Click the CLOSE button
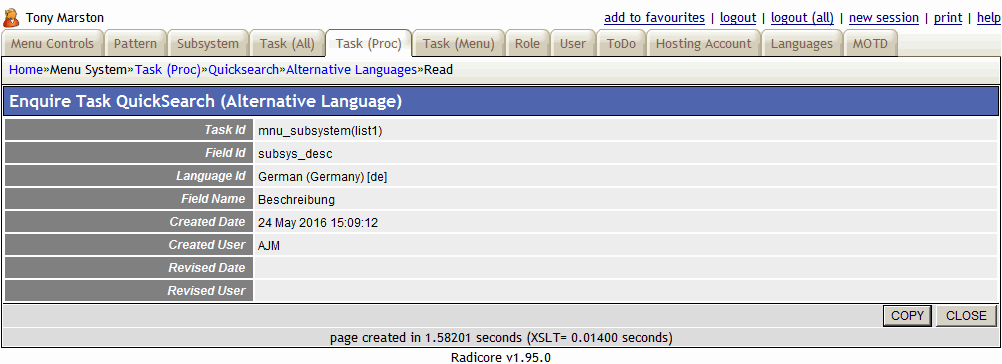Image resolution: width=1002 pixels, height=364 pixels. coord(966,315)
